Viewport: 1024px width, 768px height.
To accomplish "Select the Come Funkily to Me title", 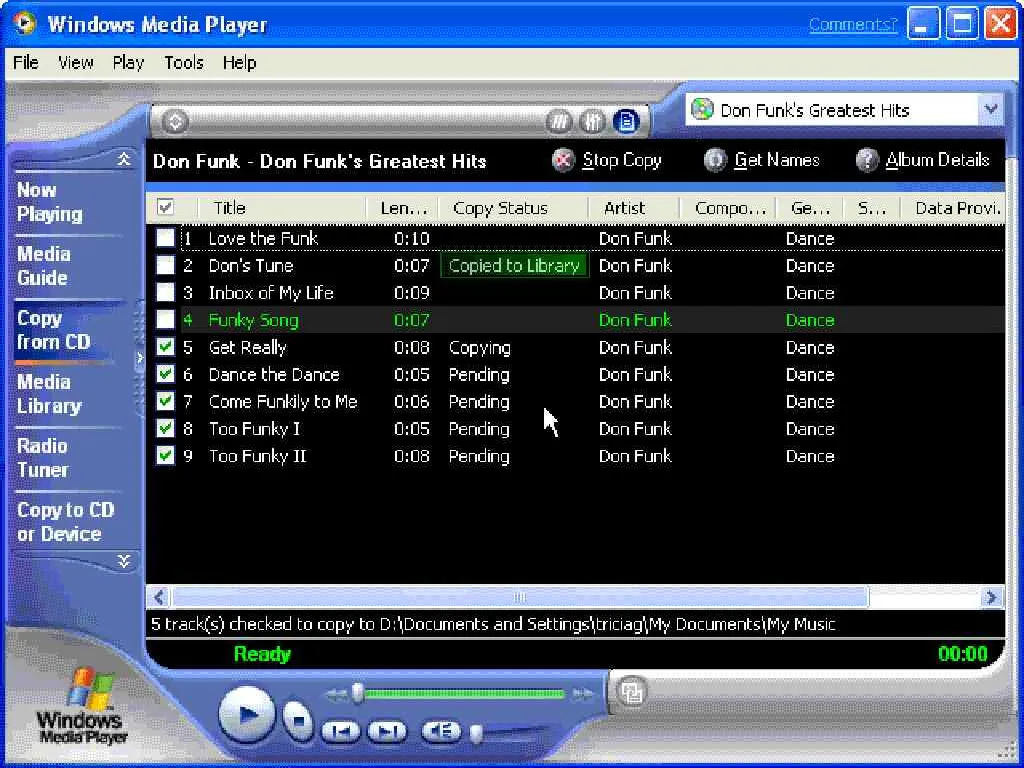I will tap(283, 402).
